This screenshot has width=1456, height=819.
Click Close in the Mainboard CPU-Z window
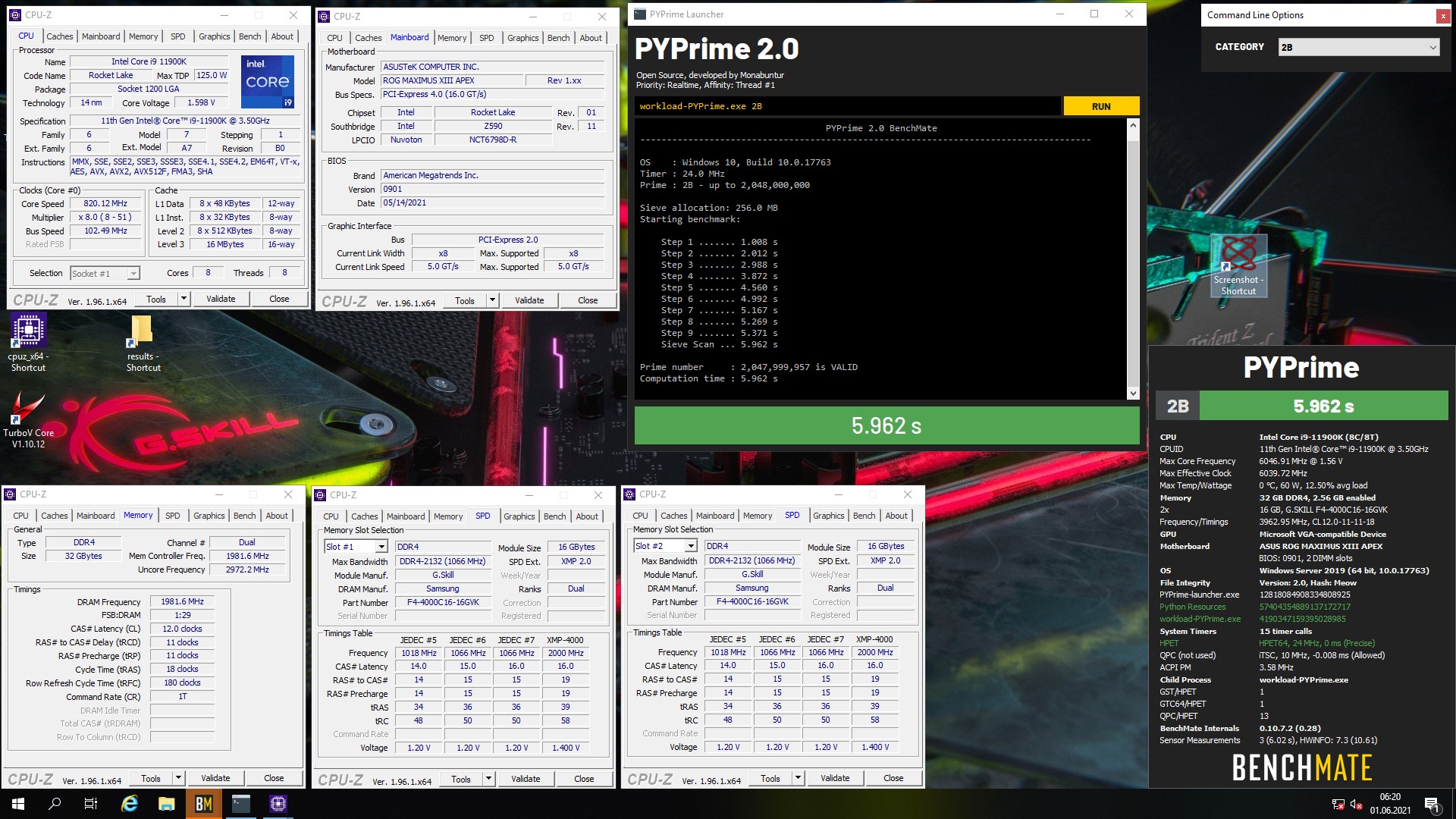click(588, 300)
